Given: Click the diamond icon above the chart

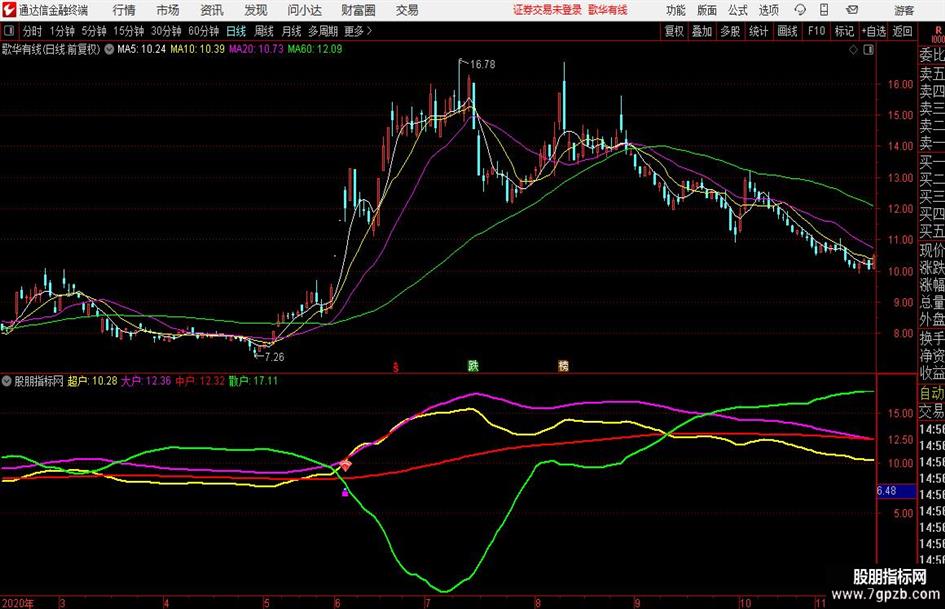Looking at the screenshot, I should [x=853, y=50].
